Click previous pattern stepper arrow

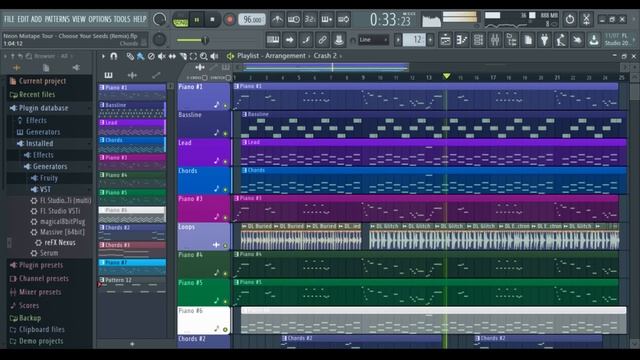tap(398, 40)
